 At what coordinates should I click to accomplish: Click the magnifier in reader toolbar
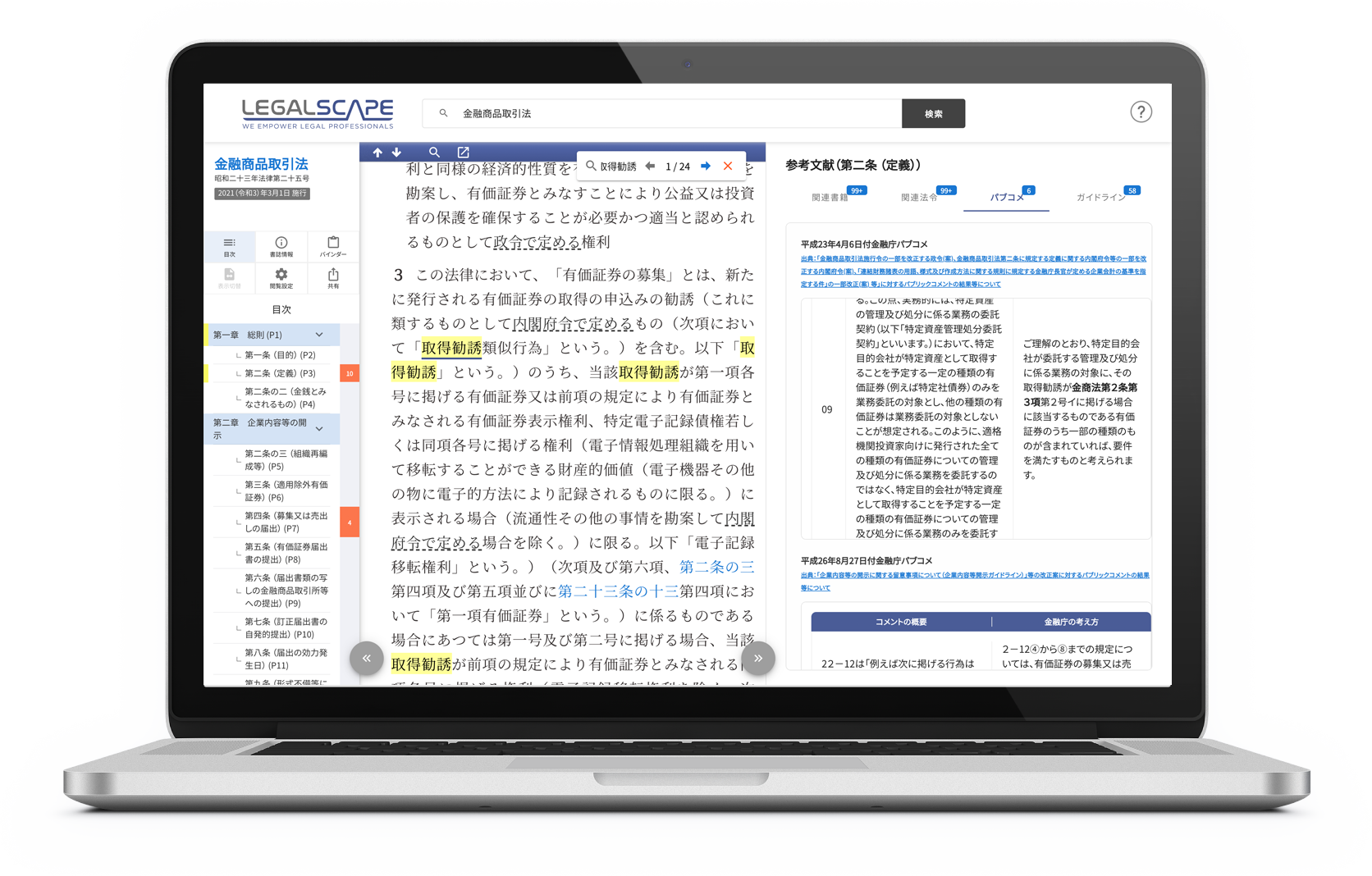(434, 153)
